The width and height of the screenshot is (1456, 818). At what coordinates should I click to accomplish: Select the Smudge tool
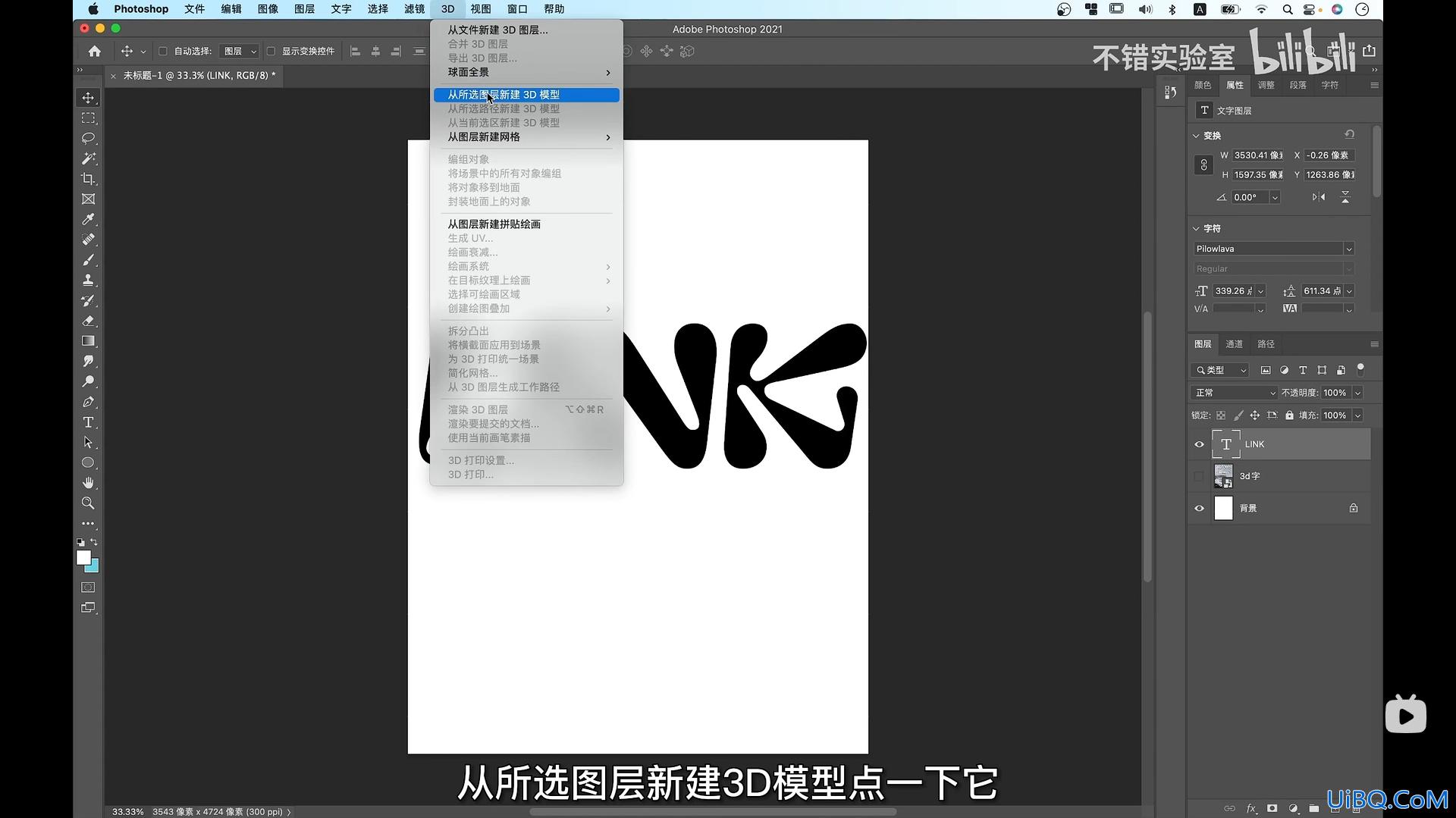tap(88, 362)
